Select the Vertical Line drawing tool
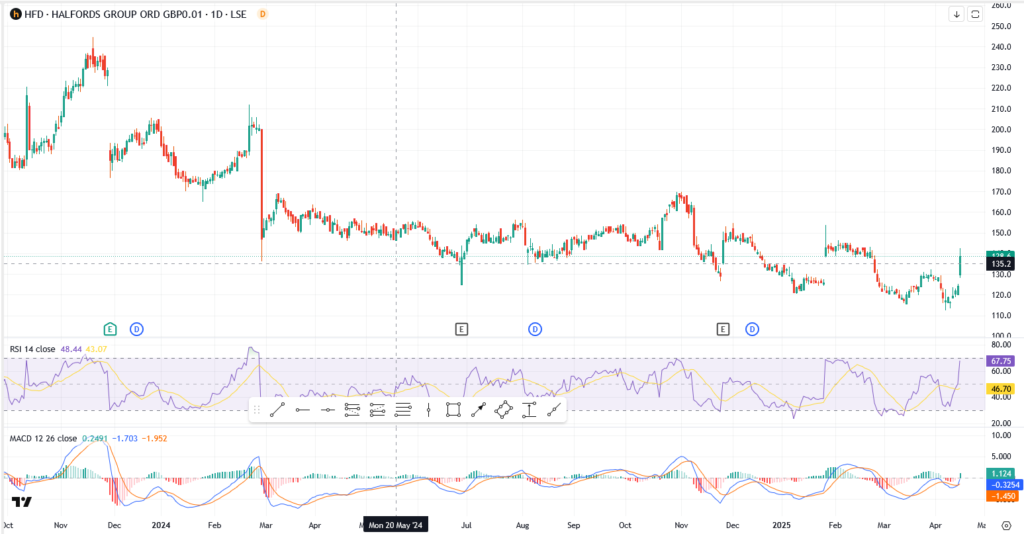 (x=428, y=410)
